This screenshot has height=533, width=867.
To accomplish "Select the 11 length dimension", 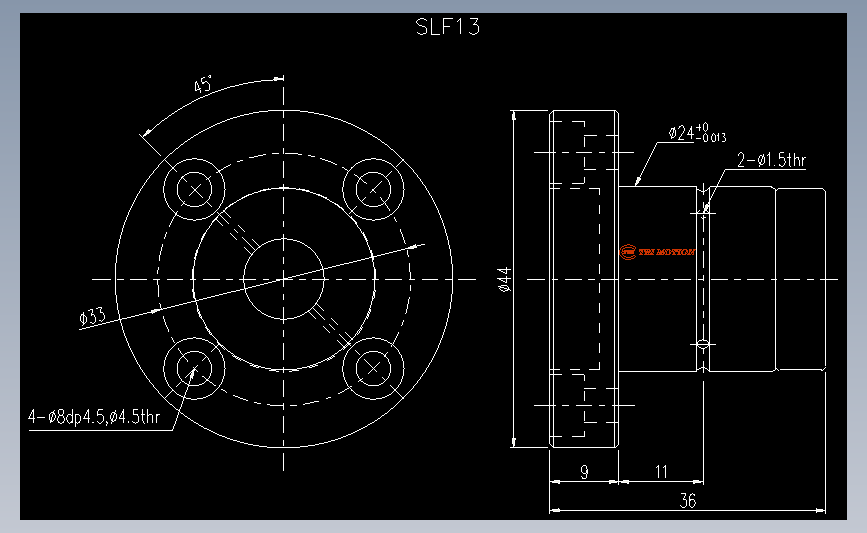I will 661,472.
